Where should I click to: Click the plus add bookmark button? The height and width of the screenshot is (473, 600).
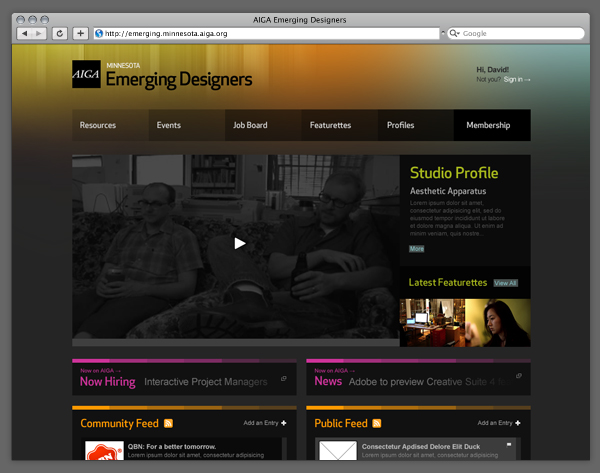click(80, 34)
